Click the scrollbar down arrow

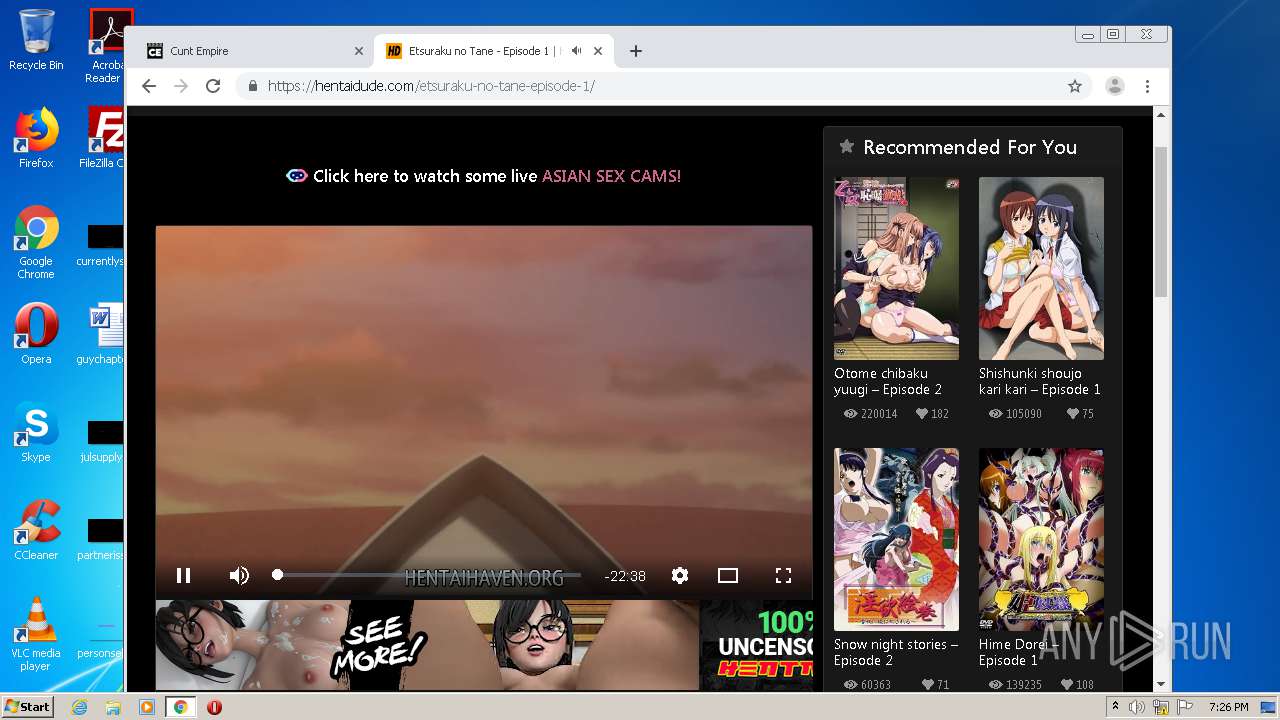[x=1161, y=684]
